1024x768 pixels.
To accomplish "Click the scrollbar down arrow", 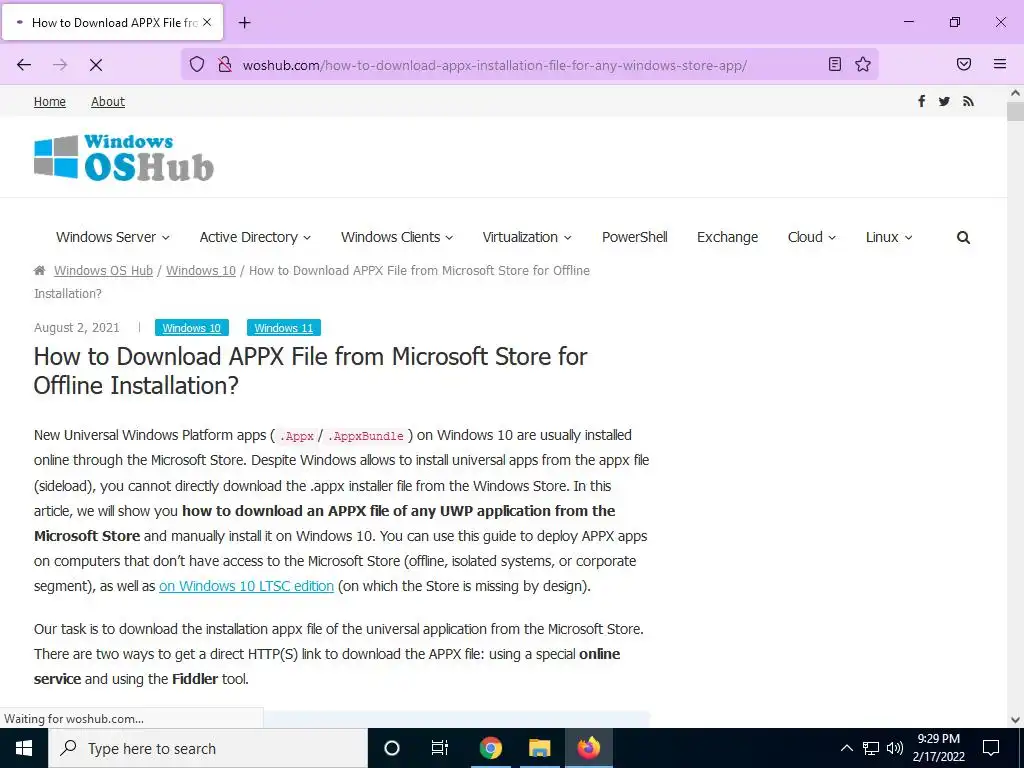I will point(1015,720).
